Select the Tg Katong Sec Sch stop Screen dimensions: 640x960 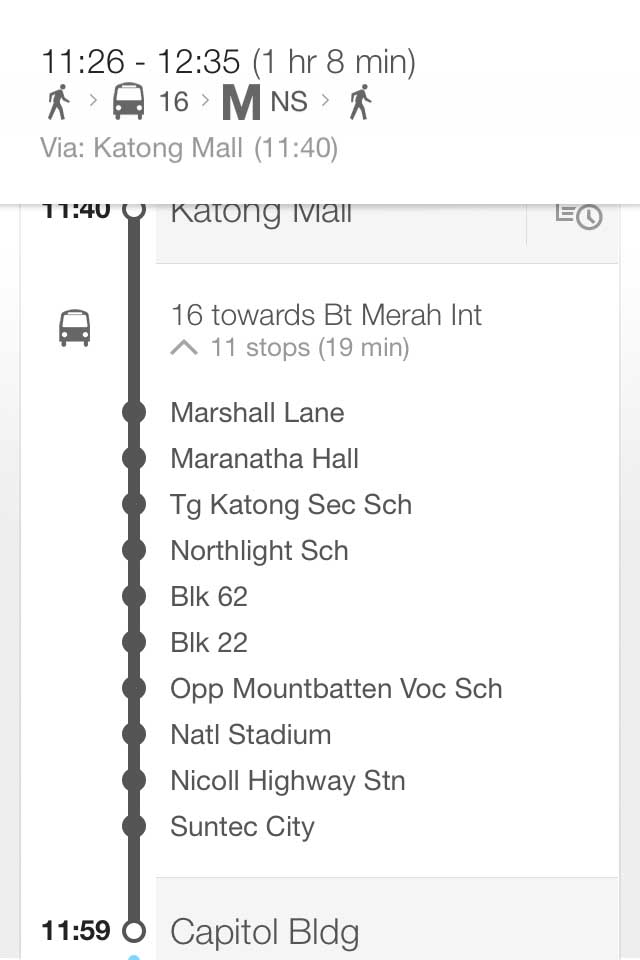point(290,504)
